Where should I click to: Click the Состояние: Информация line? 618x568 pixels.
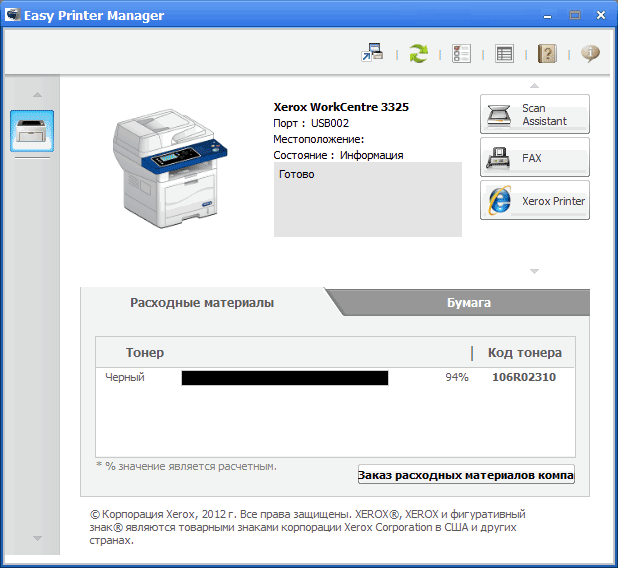pyautogui.click(x=338, y=155)
